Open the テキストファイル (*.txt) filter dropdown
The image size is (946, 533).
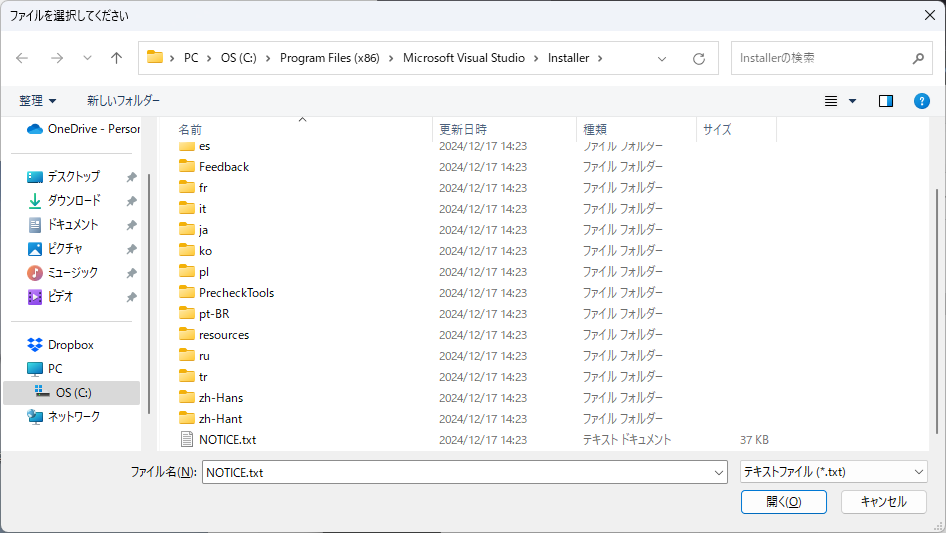(833, 472)
